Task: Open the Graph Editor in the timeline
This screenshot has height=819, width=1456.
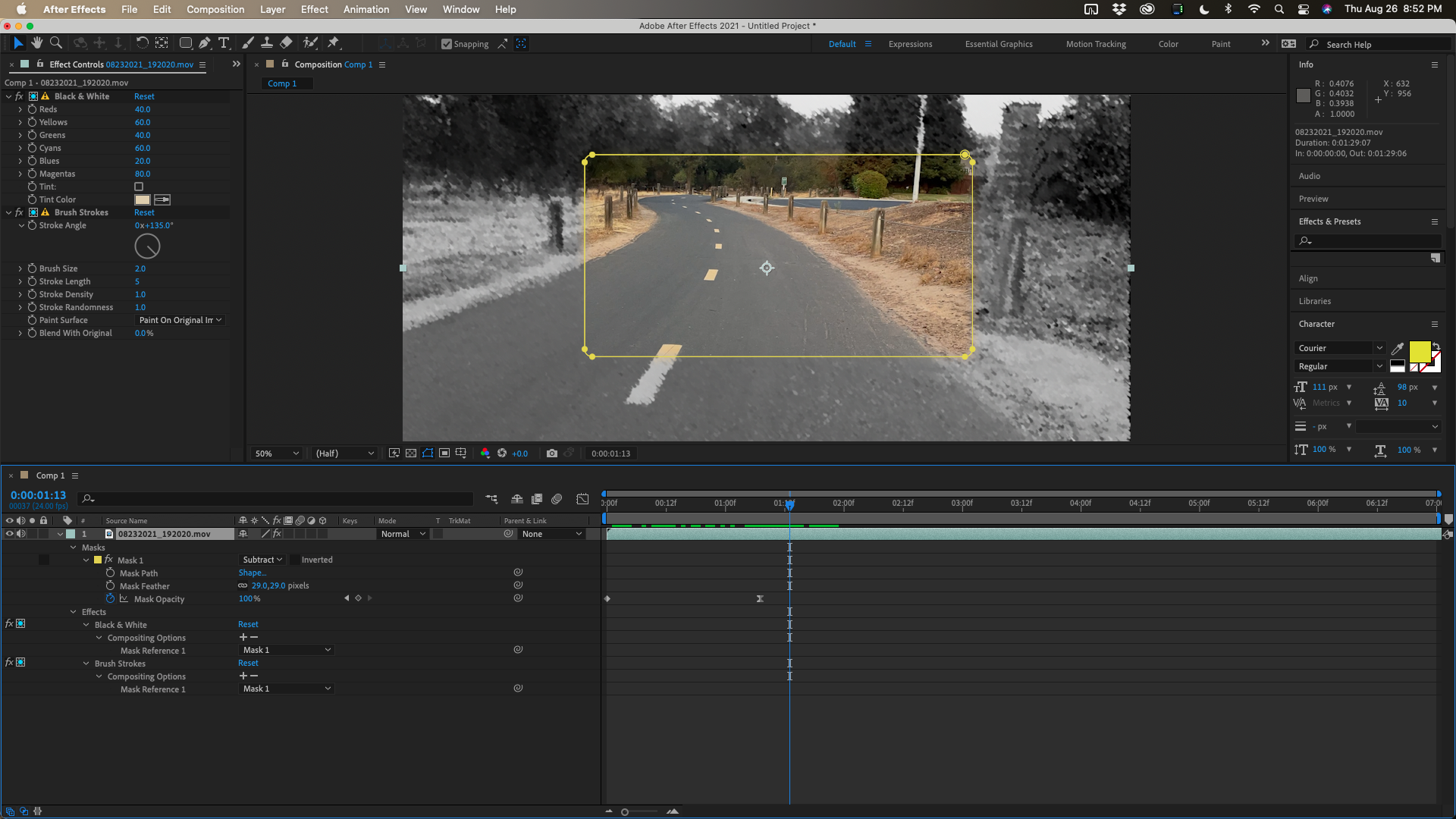Action: coord(583,499)
